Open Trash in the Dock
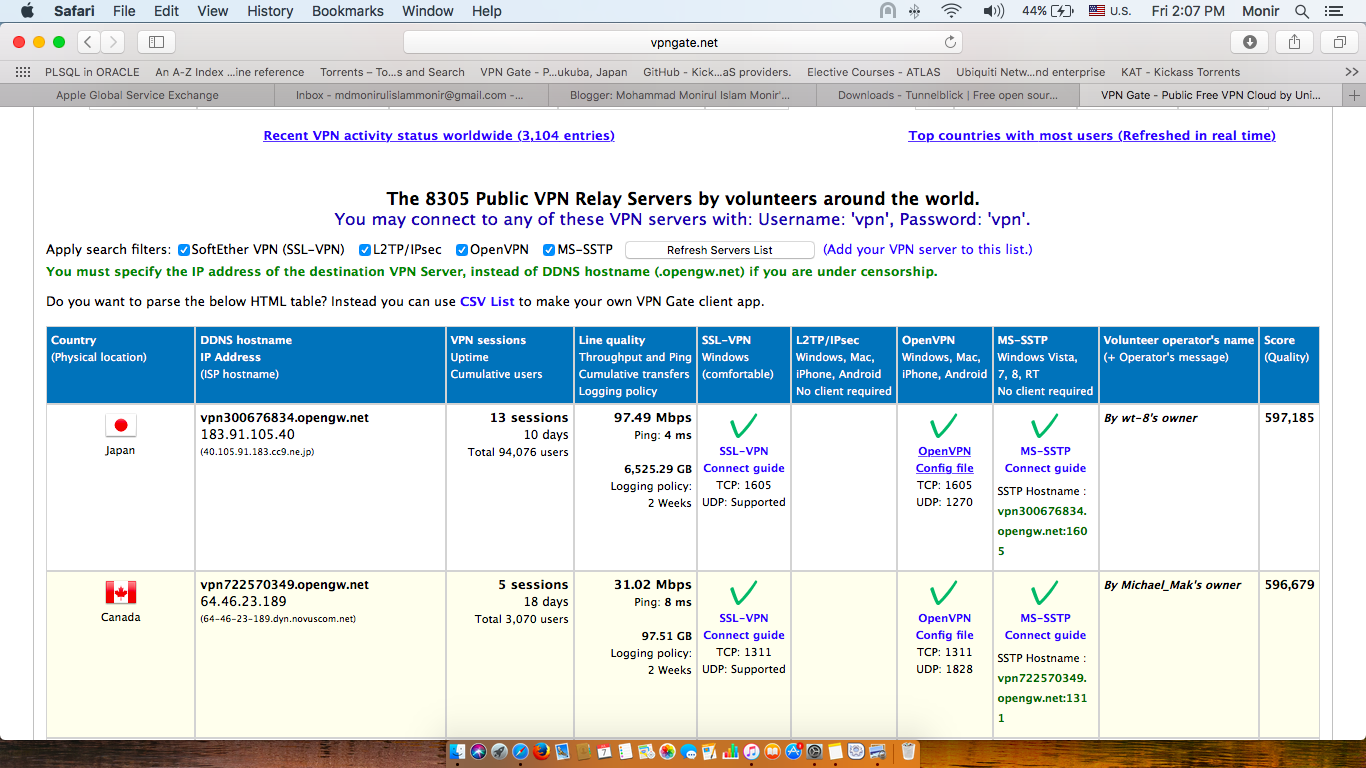Viewport: 1366px width, 768px height. pyautogui.click(x=908, y=752)
